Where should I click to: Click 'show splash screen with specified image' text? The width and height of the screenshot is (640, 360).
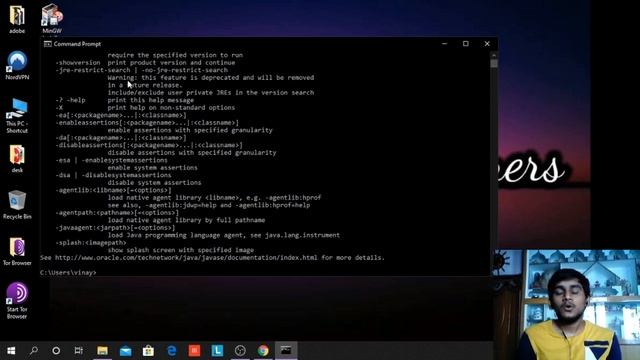[181, 250]
